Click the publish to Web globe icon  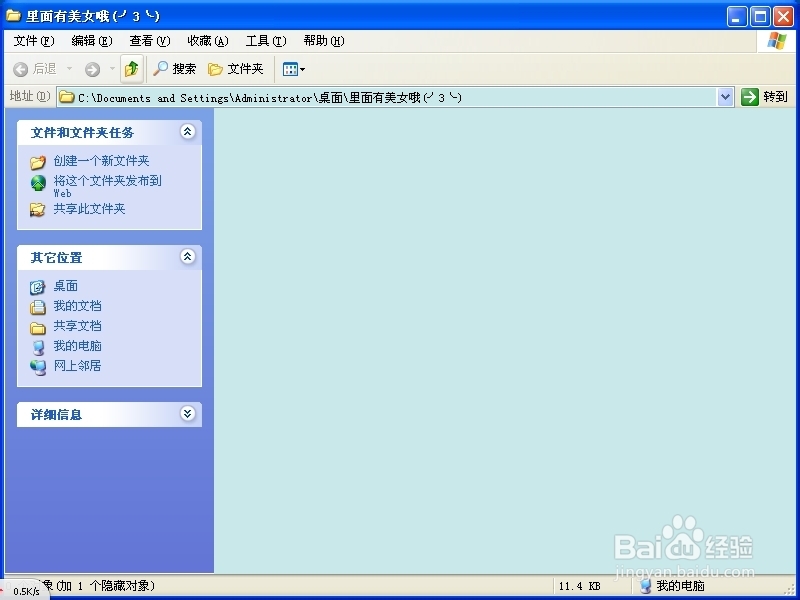pyautogui.click(x=38, y=183)
